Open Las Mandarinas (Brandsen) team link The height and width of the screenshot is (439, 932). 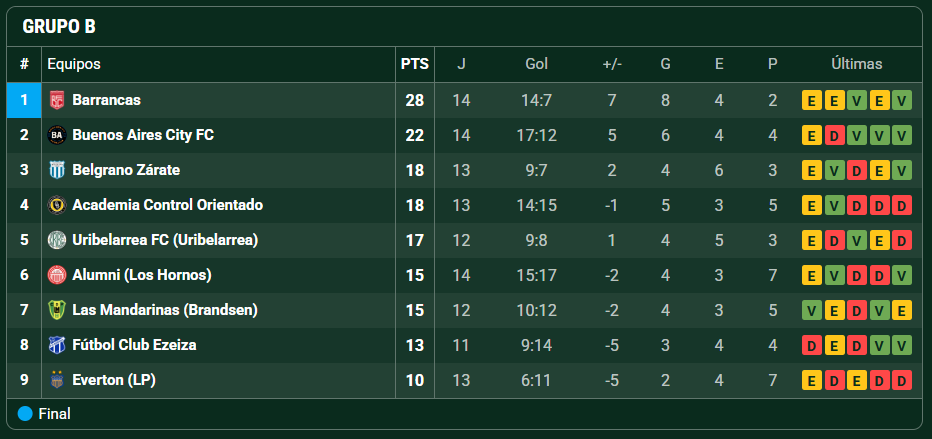pyautogui.click(x=165, y=310)
